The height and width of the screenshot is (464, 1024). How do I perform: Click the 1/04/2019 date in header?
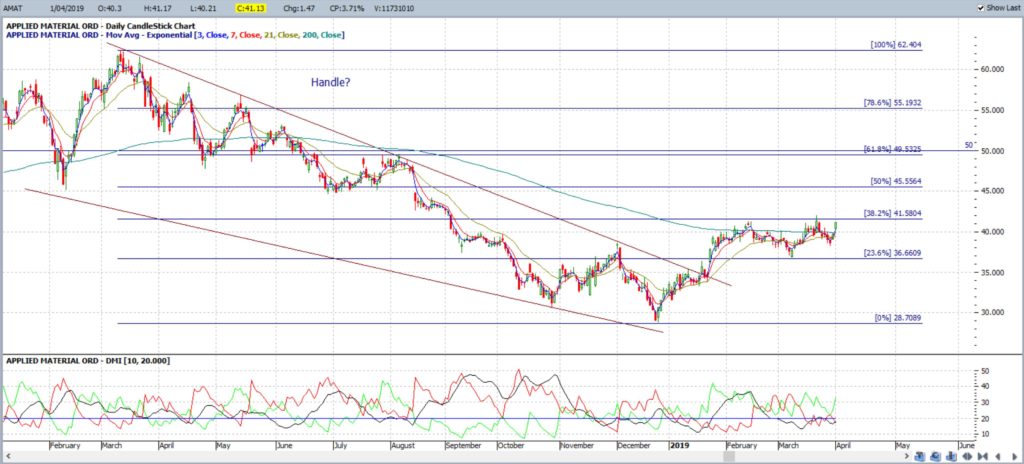pos(67,8)
